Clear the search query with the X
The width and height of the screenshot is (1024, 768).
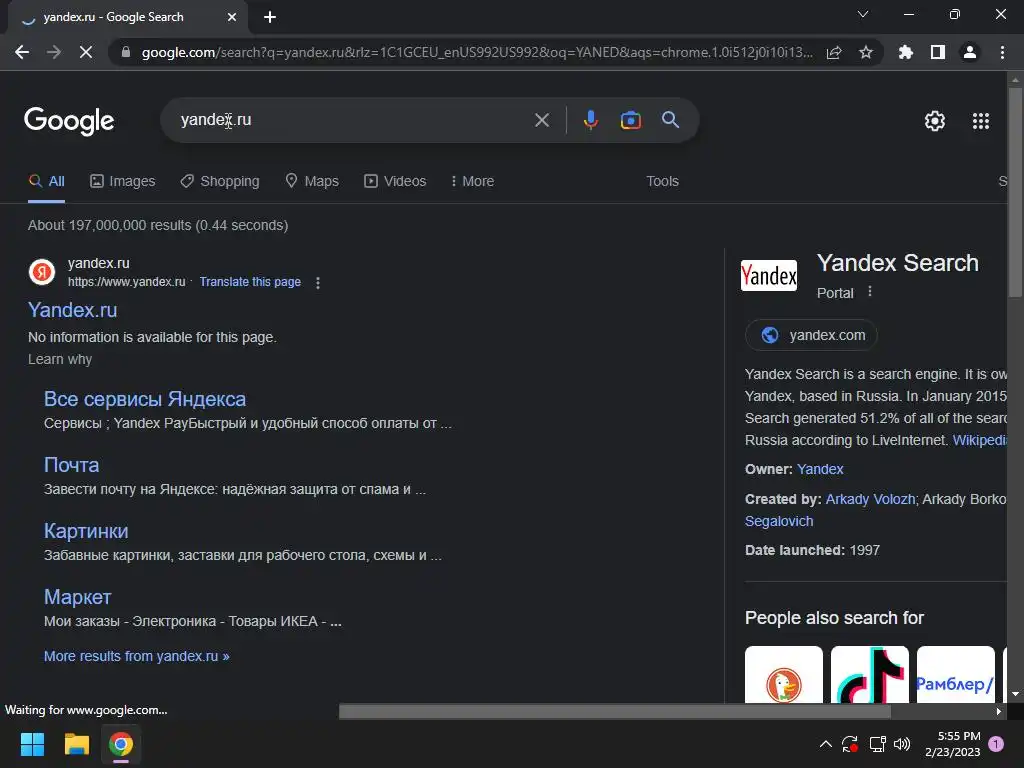click(x=542, y=120)
